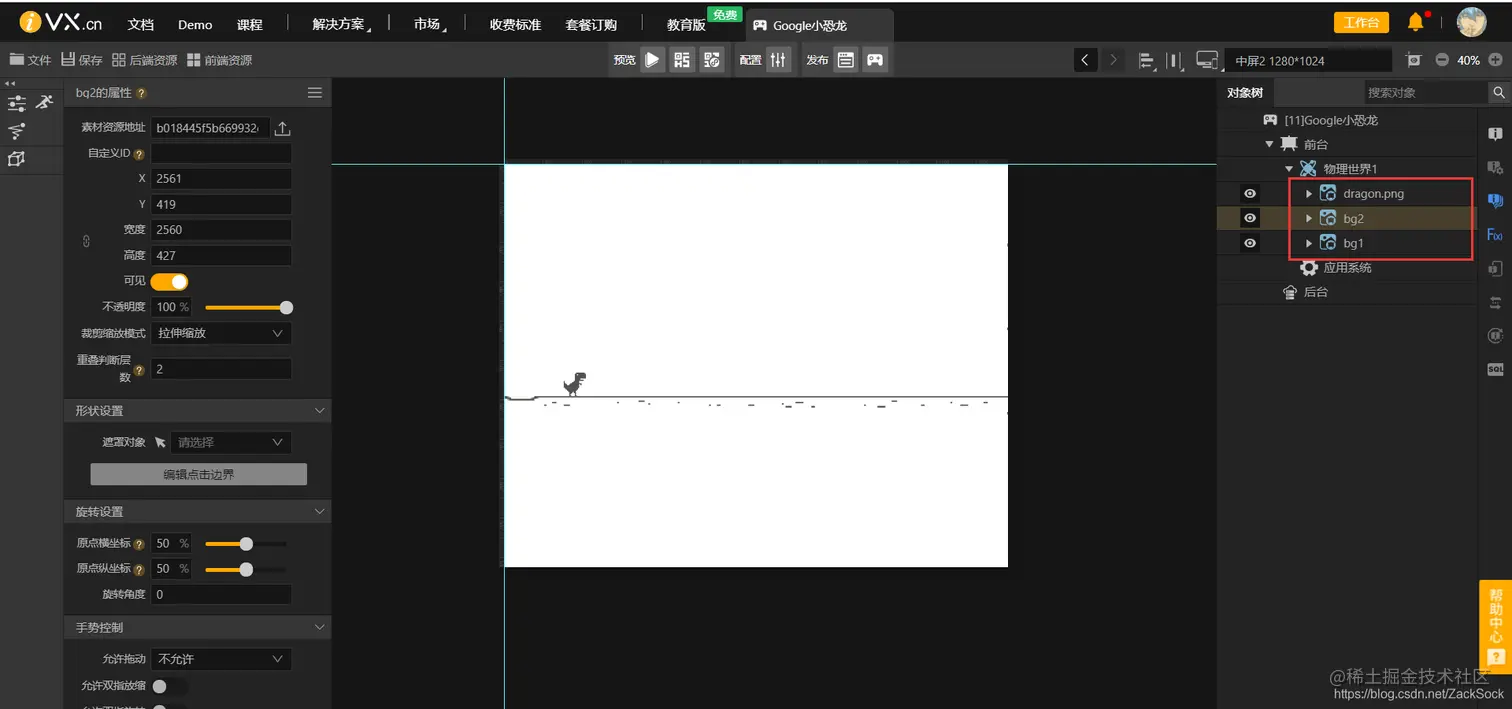Open the 裁剪缩放模式 dropdown
This screenshot has height=709, width=1512.
coord(221,333)
